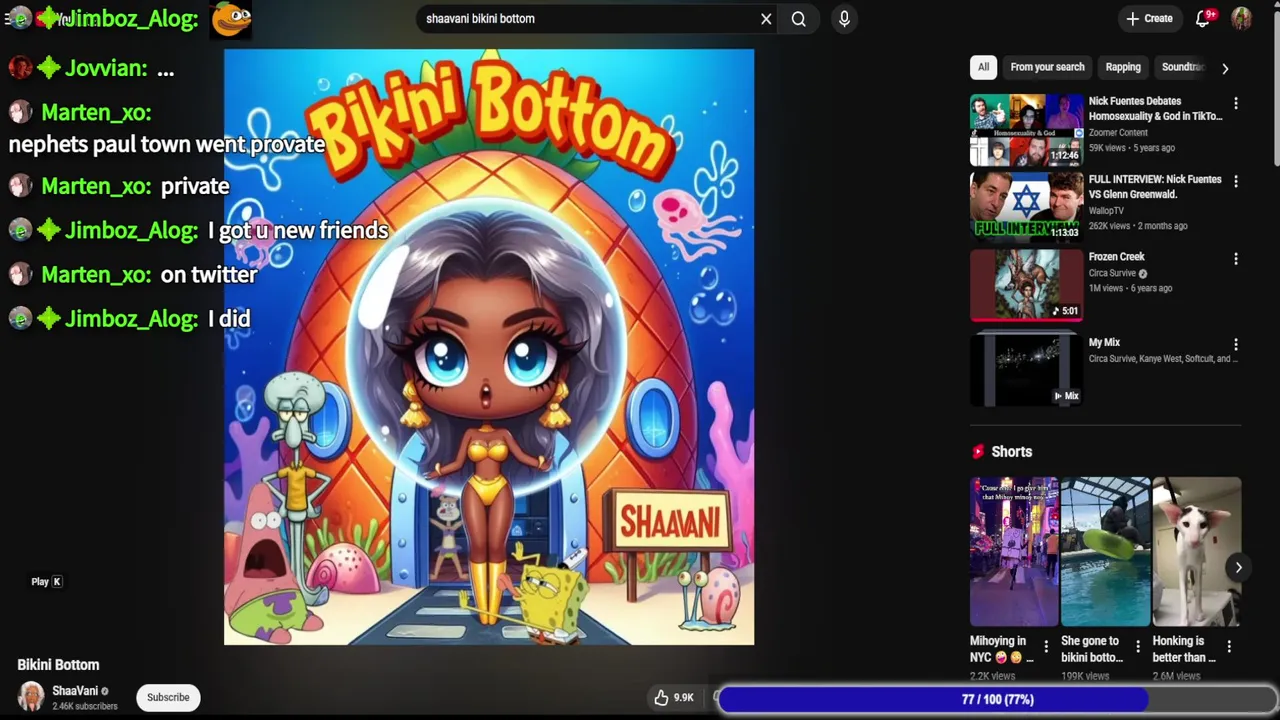The height and width of the screenshot is (720, 1280).
Task: Open the My Mix playlist thumbnail
Action: click(1026, 370)
